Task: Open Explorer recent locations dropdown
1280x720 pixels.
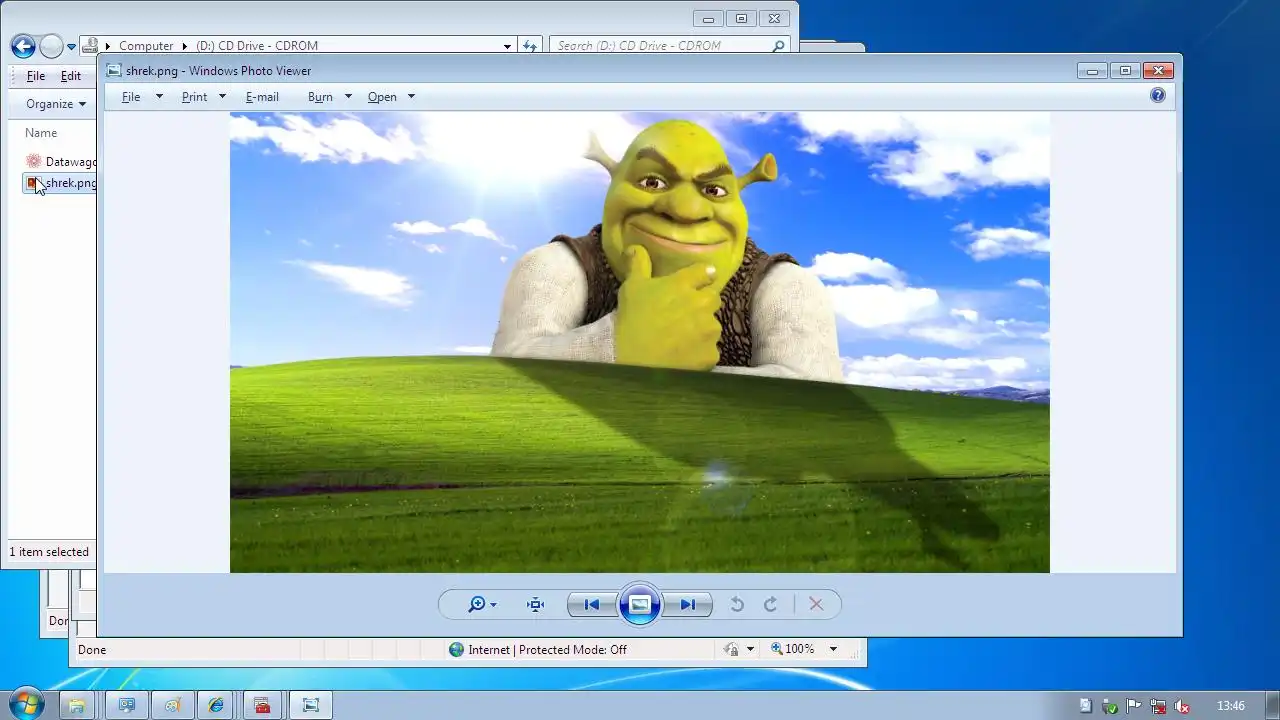Action: coord(72,46)
